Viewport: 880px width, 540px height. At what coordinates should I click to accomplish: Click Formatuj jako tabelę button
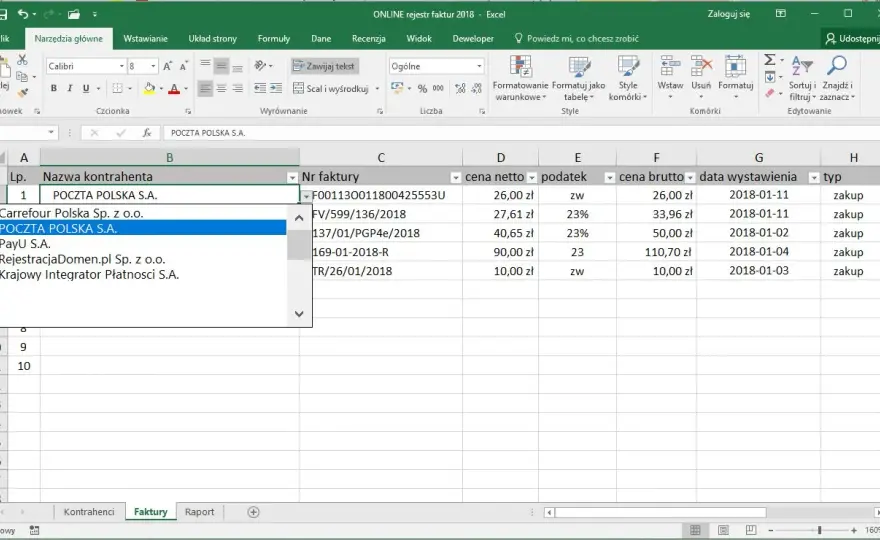point(579,78)
